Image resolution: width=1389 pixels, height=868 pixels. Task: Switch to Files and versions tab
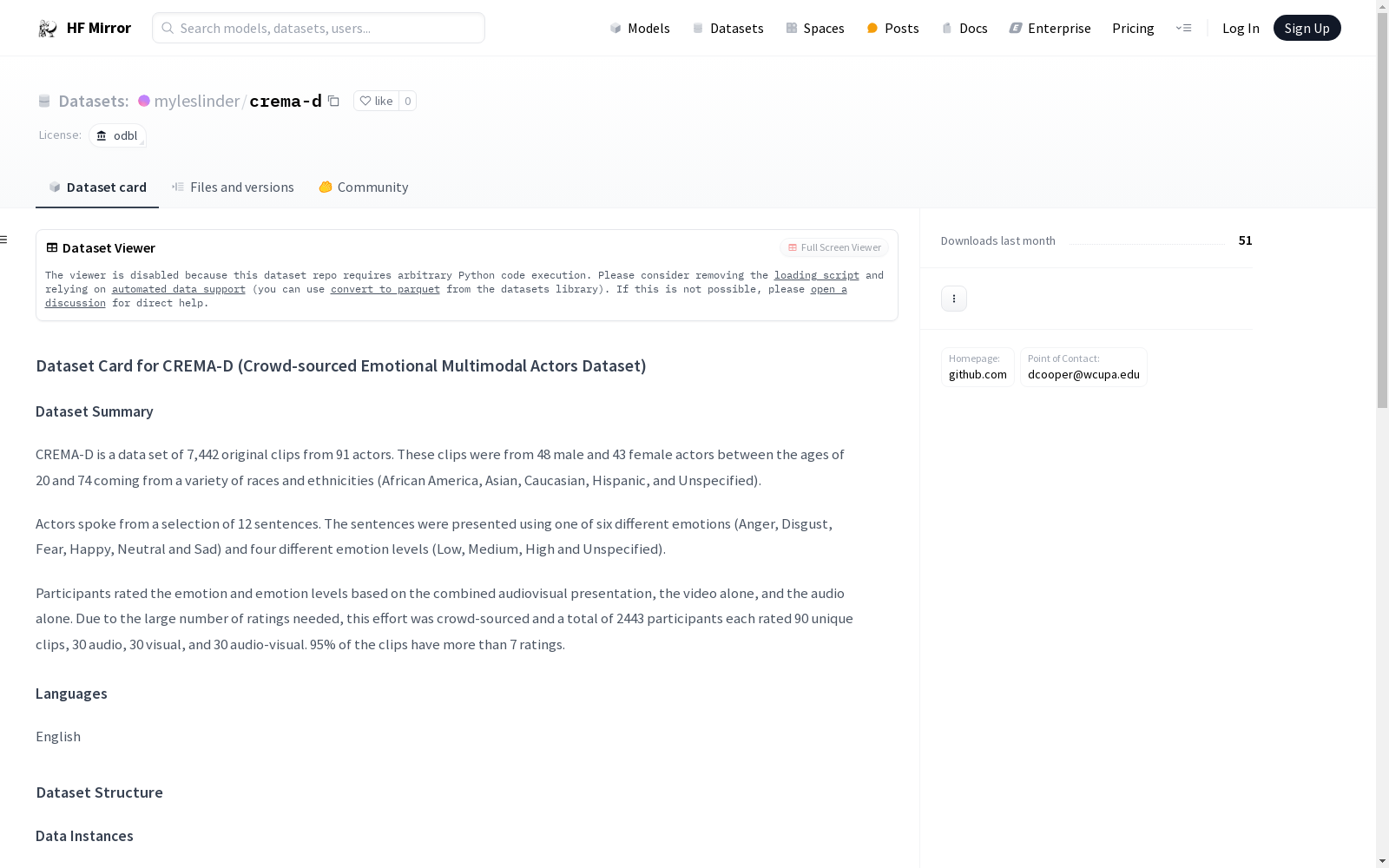(233, 187)
